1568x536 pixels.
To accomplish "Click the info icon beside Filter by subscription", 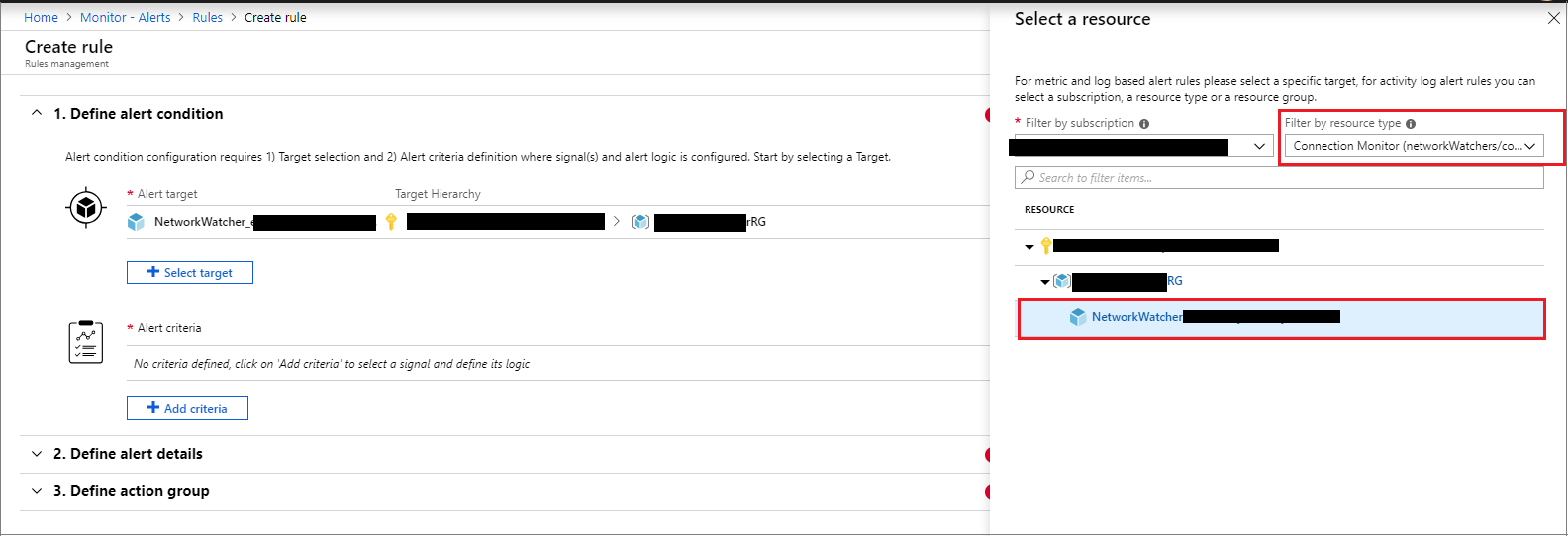I will (1144, 124).
